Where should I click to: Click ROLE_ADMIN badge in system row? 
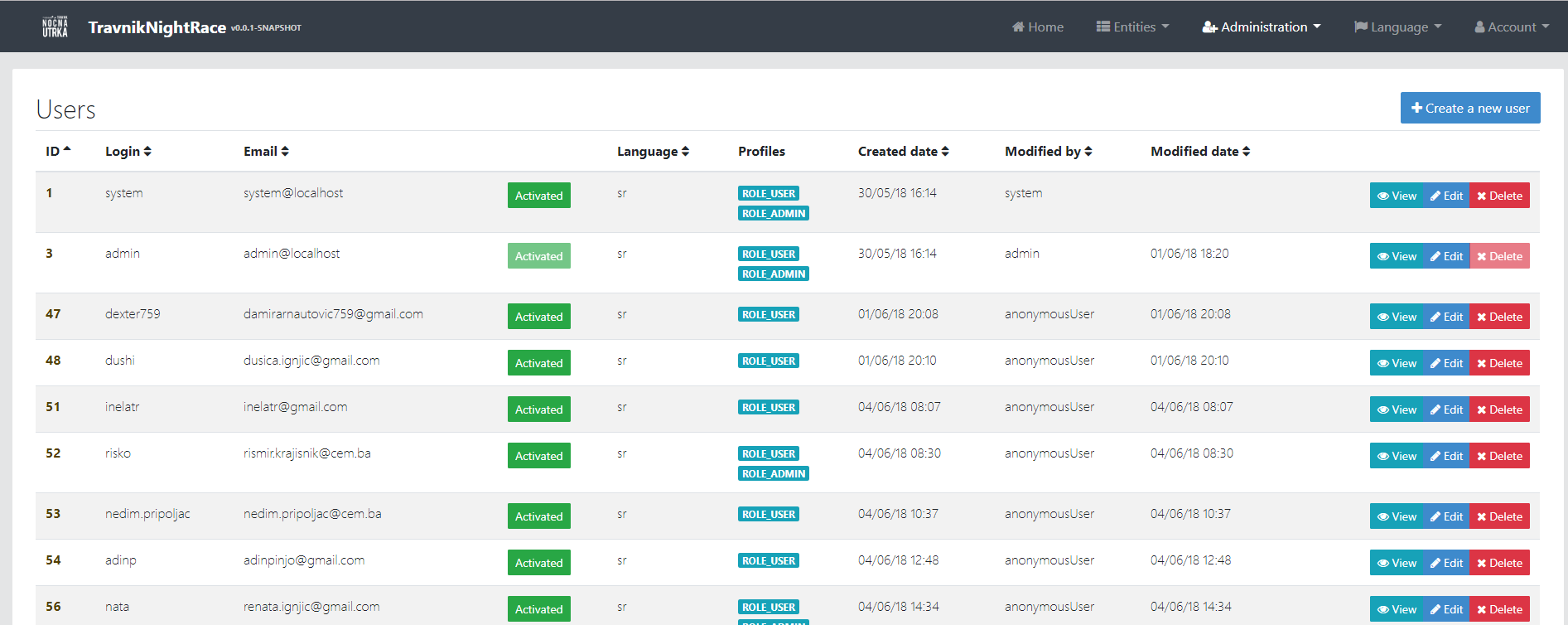[x=774, y=213]
